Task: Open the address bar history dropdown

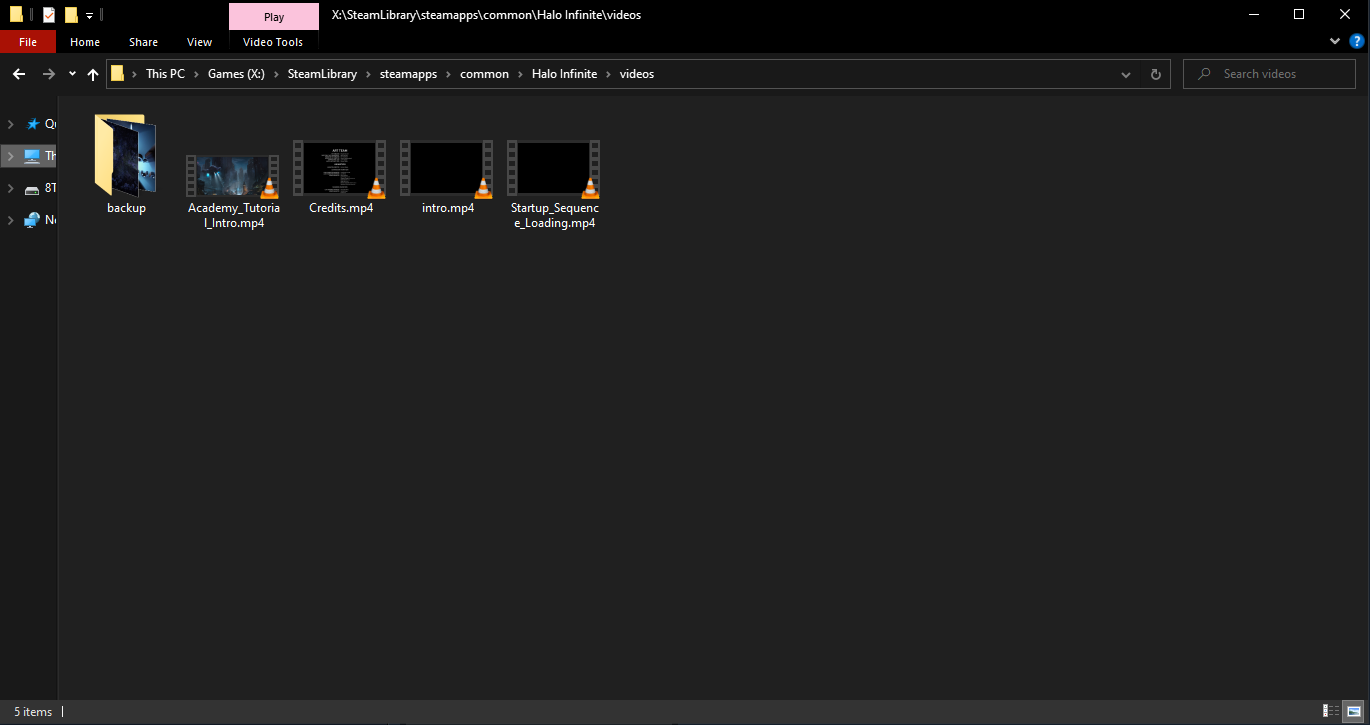Action: [x=1126, y=74]
